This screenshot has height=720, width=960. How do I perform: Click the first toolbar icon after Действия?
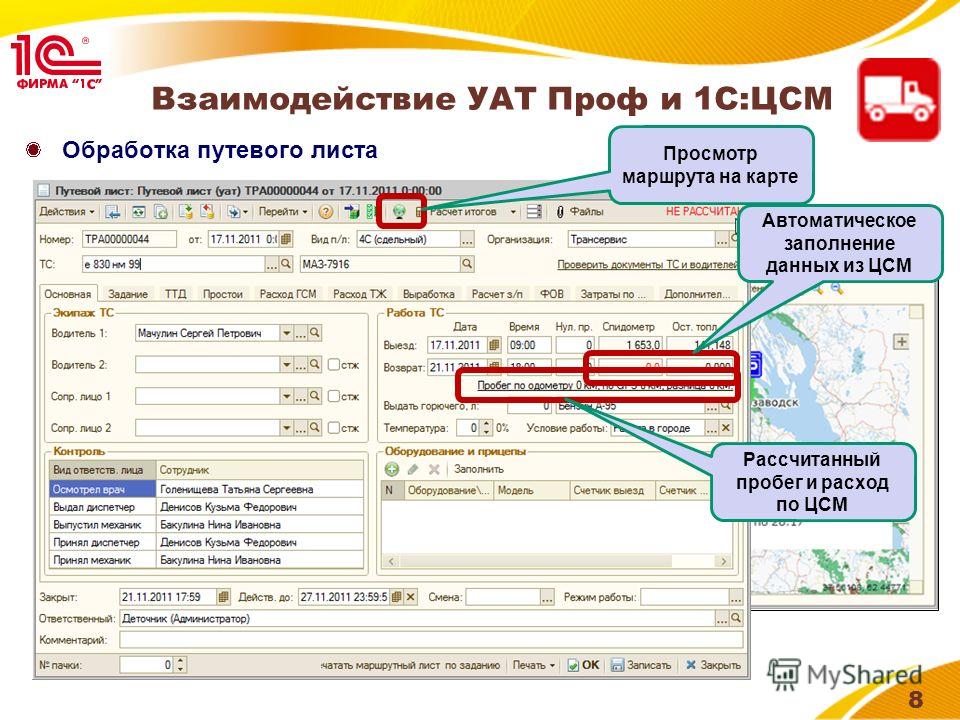point(113,212)
